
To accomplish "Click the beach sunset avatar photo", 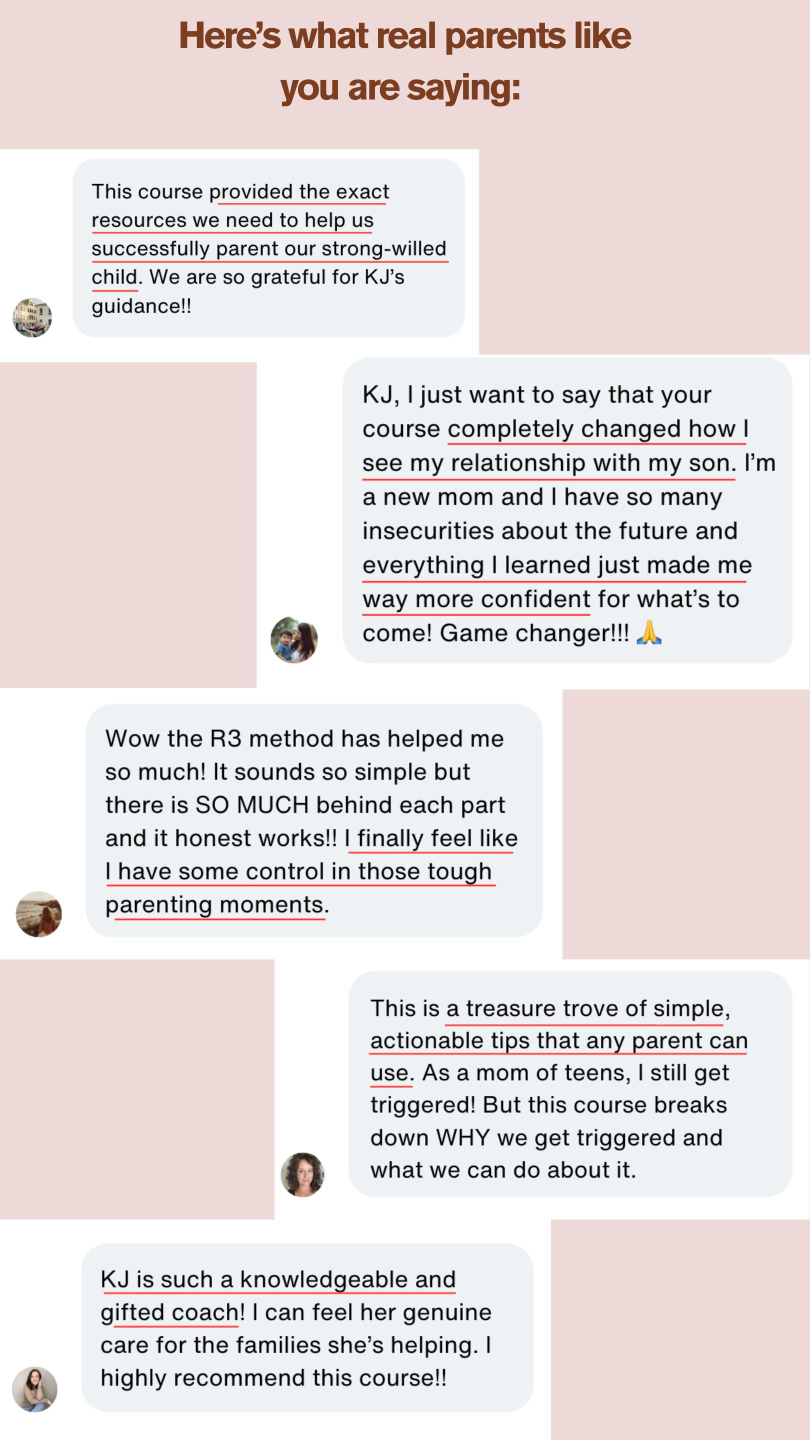I will click(x=39, y=914).
